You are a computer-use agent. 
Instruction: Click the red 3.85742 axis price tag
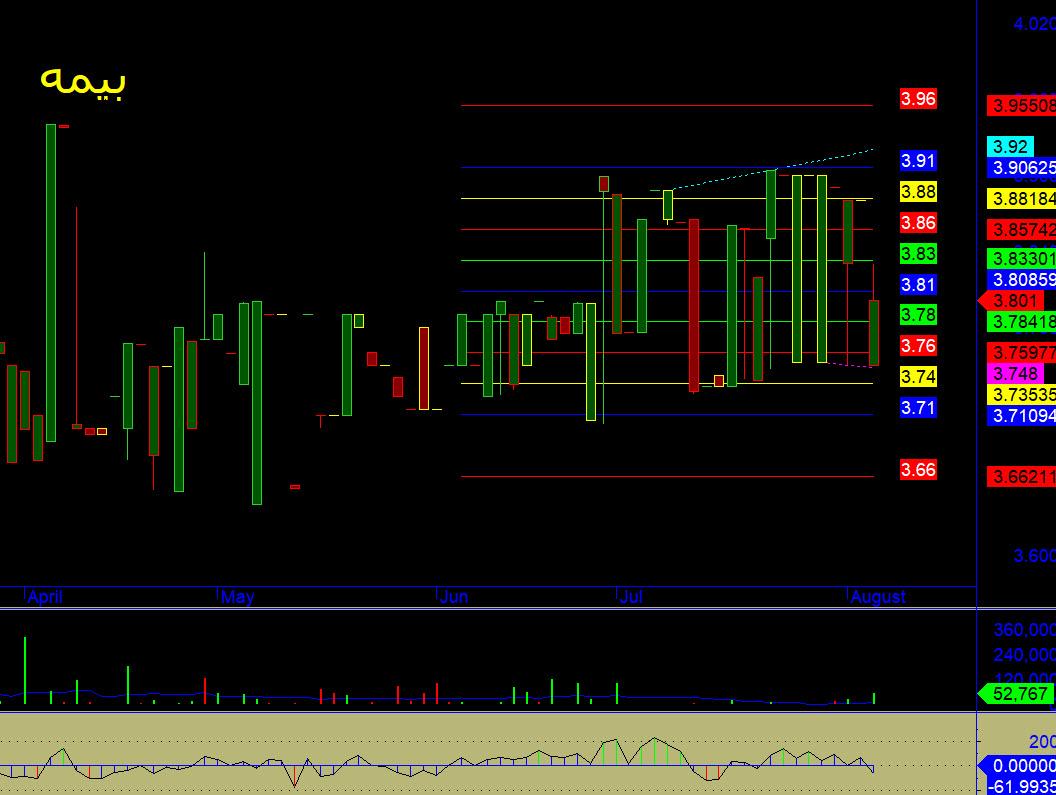point(1022,230)
